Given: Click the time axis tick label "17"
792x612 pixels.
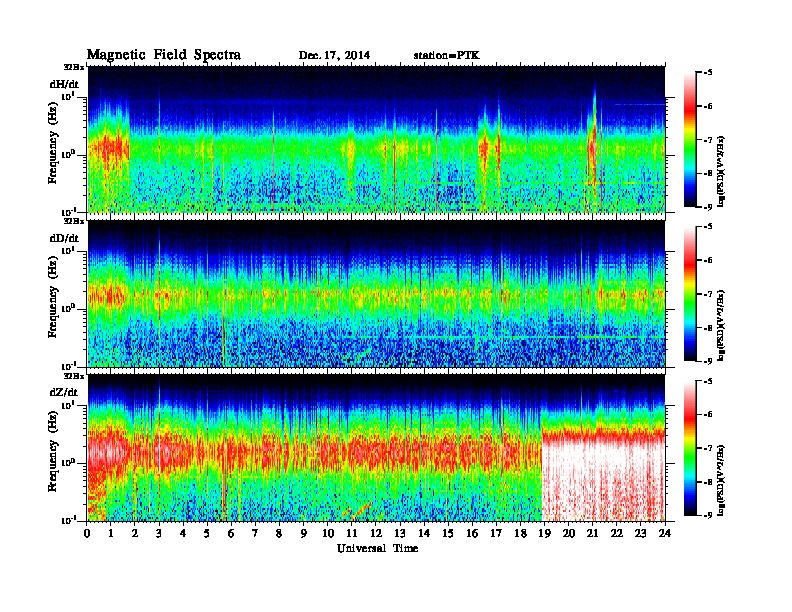Looking at the screenshot, I should tap(496, 534).
